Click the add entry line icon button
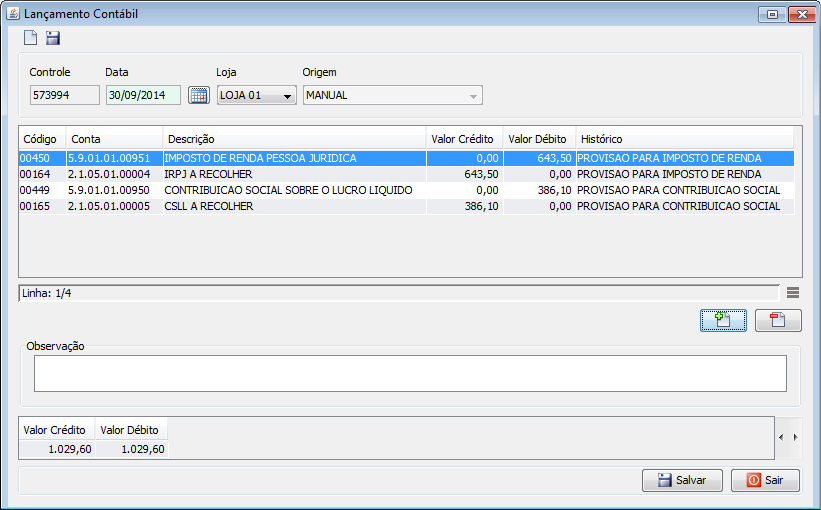The width and height of the screenshot is (821, 510). 723,320
